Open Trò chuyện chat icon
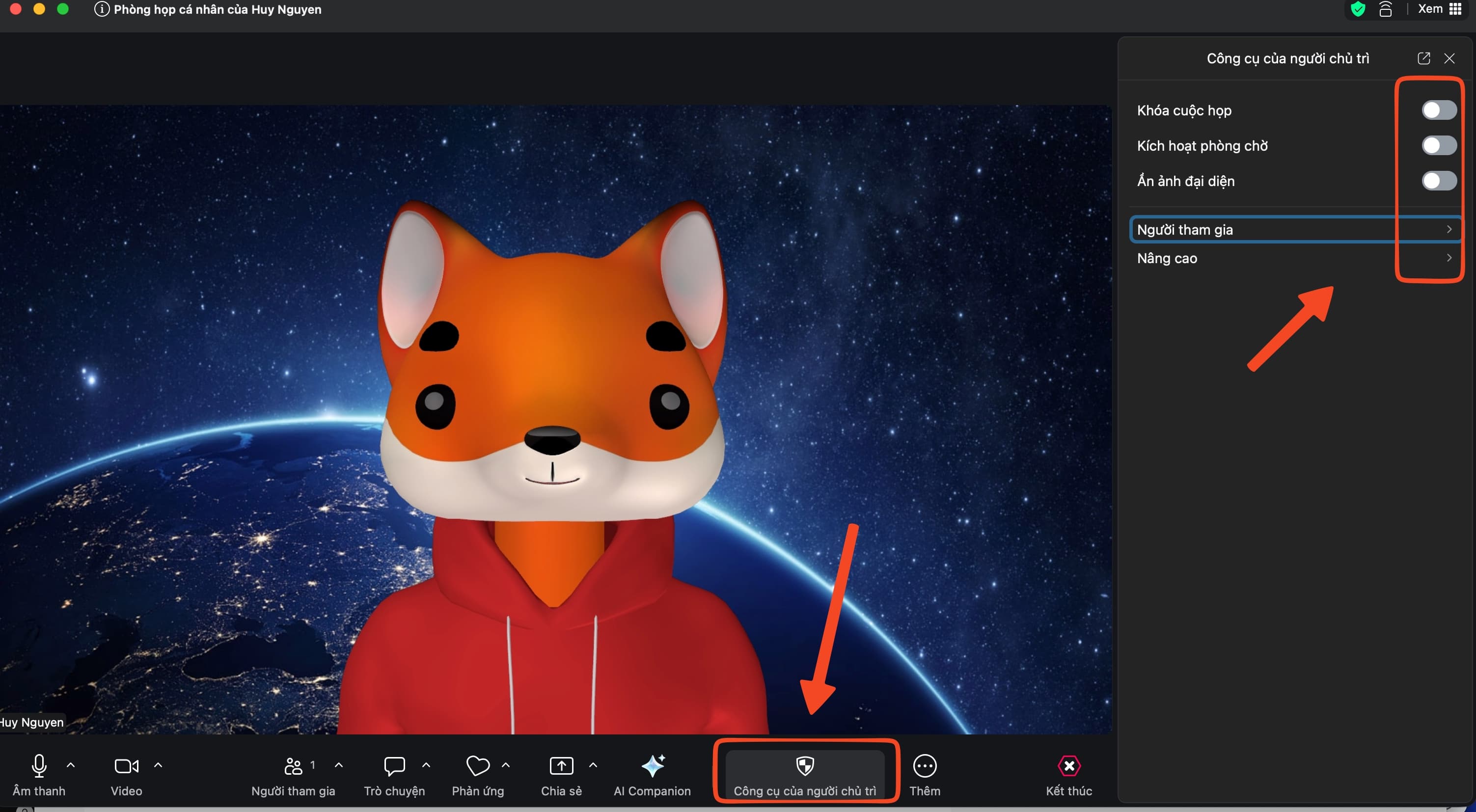The image size is (1476, 812). [394, 765]
